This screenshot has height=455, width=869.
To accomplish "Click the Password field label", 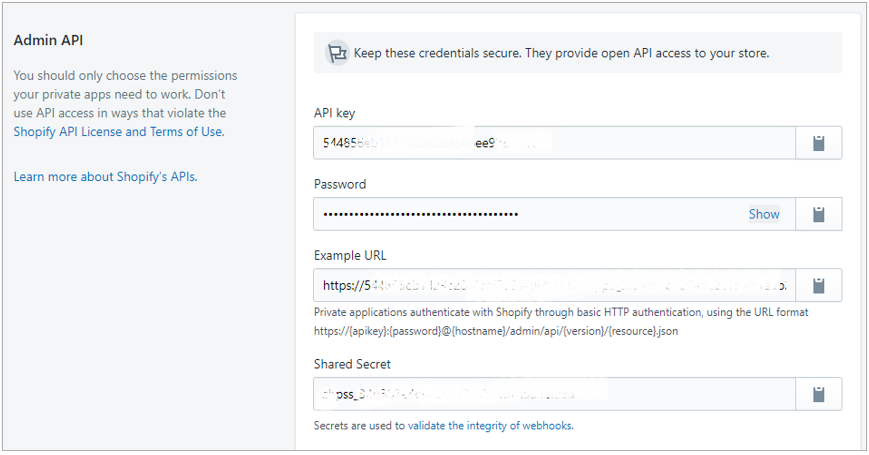I will (340, 184).
